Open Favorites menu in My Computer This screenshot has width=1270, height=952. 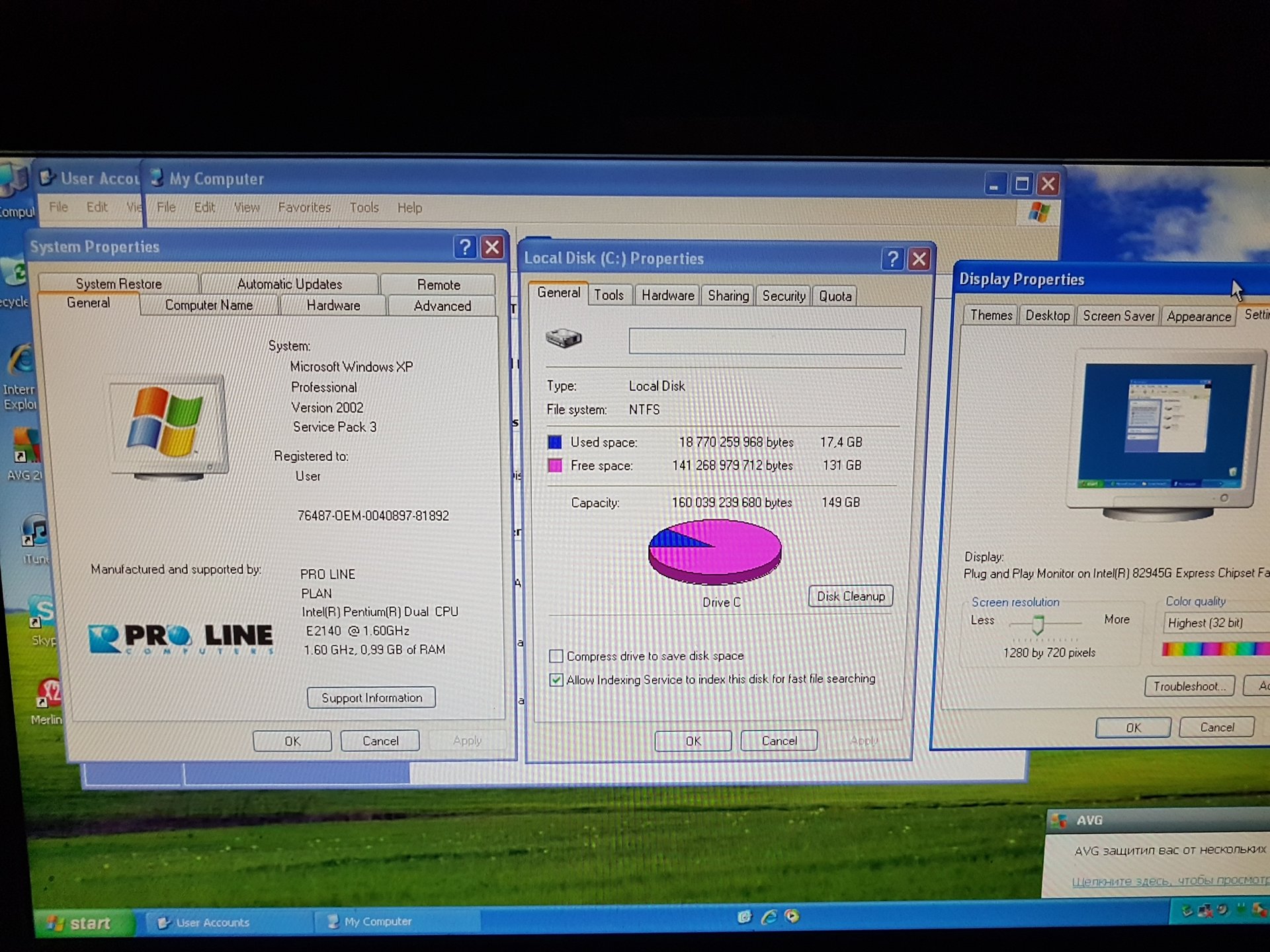click(x=304, y=208)
